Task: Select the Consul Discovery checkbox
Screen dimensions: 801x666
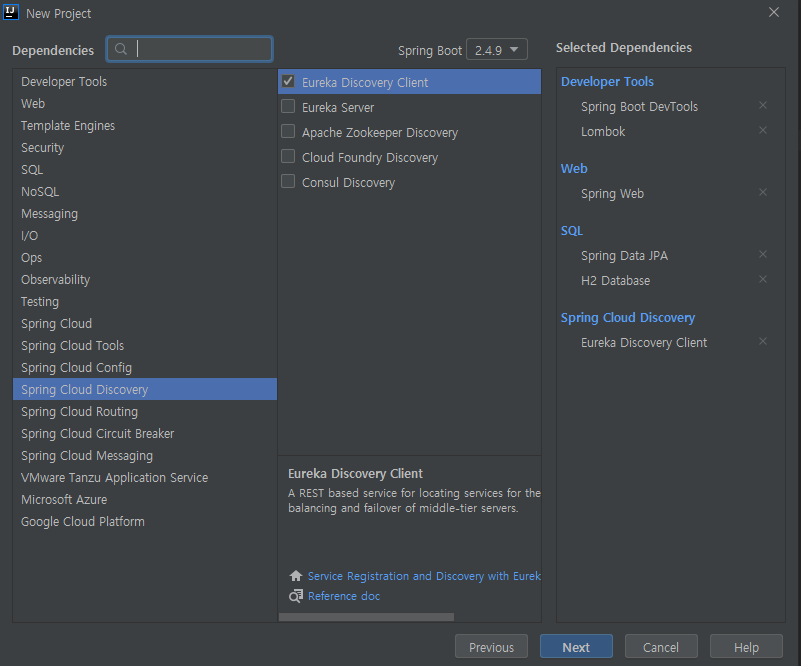Action: (x=288, y=181)
